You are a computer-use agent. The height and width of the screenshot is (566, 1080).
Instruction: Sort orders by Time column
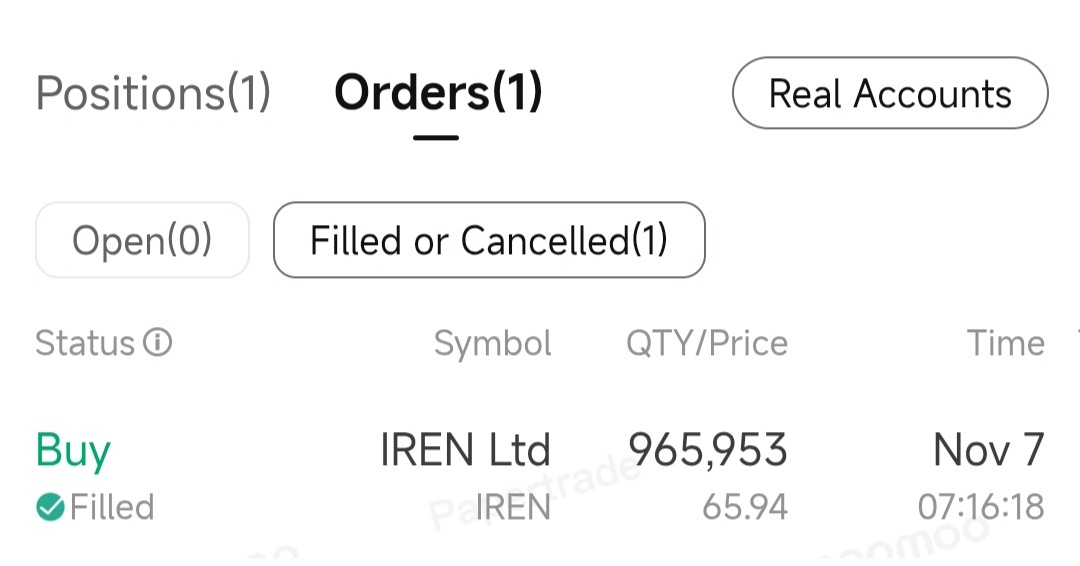1006,342
